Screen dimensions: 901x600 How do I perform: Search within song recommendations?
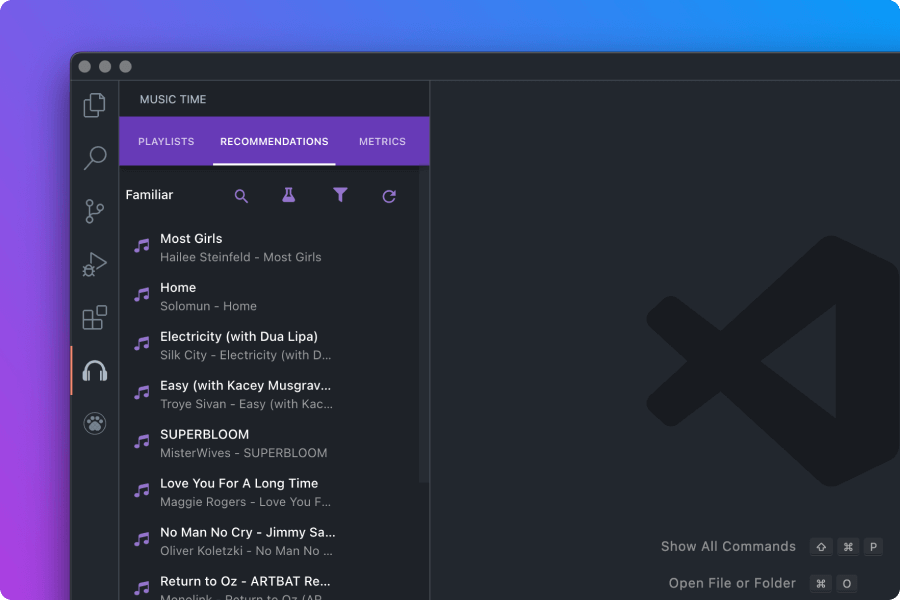[x=241, y=195]
